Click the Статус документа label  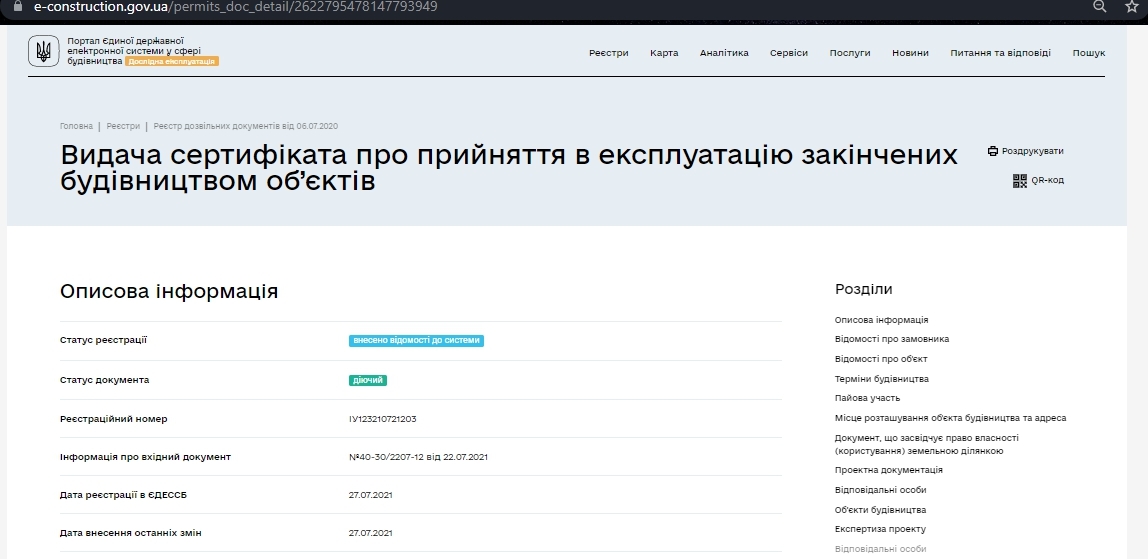pos(105,380)
